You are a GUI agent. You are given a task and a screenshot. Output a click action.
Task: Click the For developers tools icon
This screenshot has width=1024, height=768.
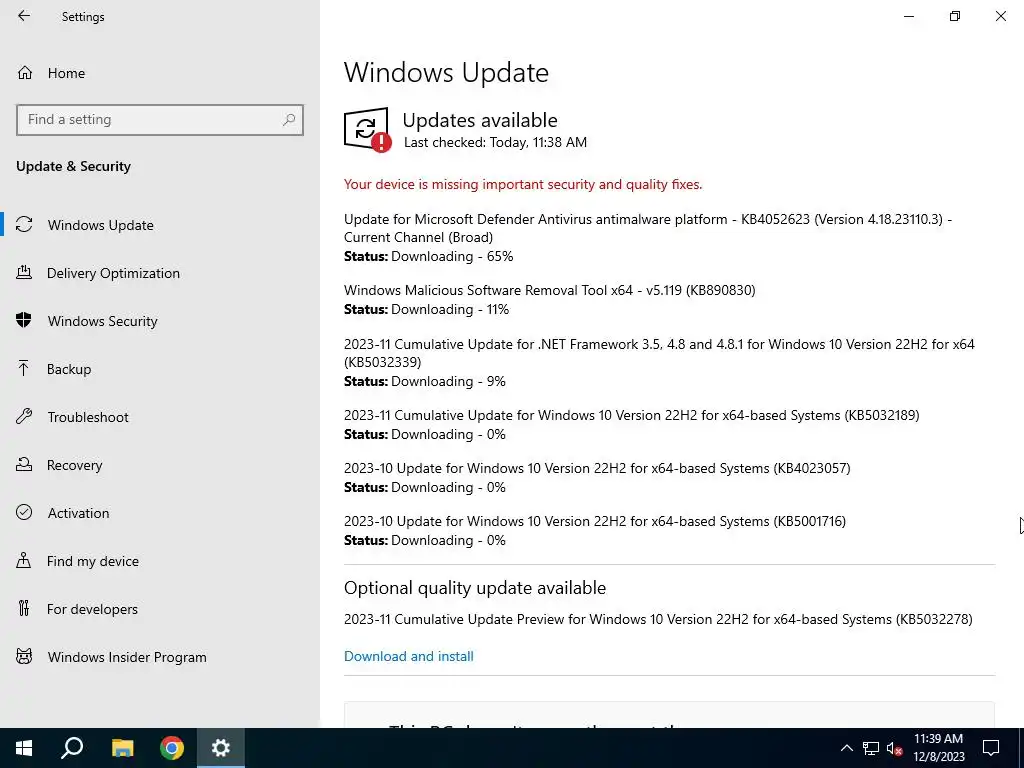pos(24,608)
